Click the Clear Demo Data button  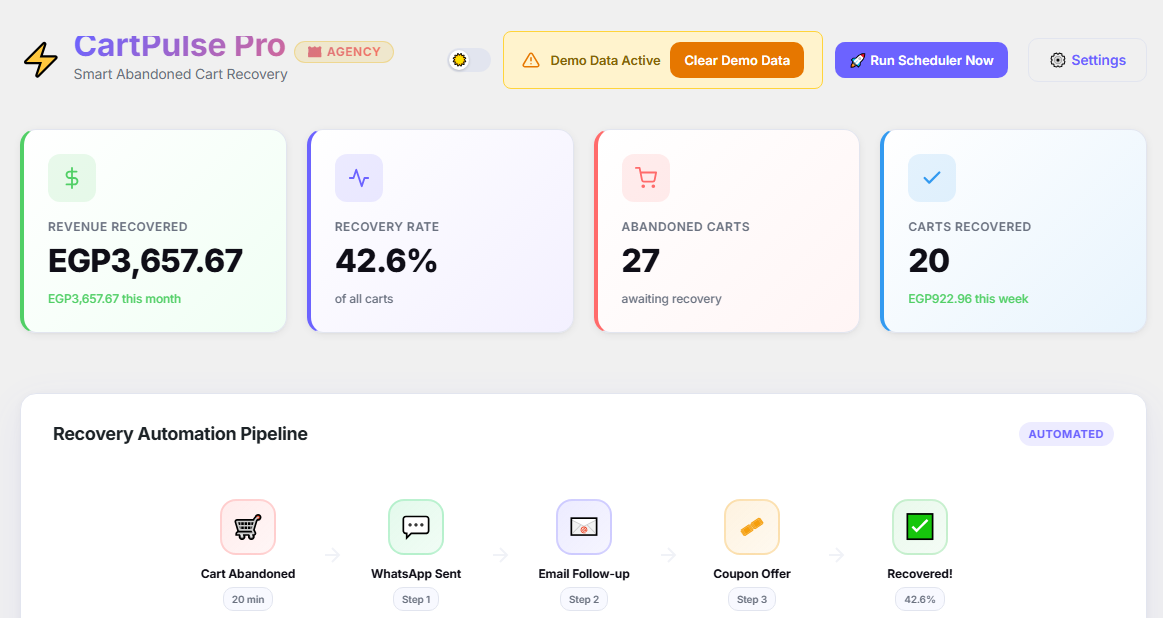[x=737, y=60]
